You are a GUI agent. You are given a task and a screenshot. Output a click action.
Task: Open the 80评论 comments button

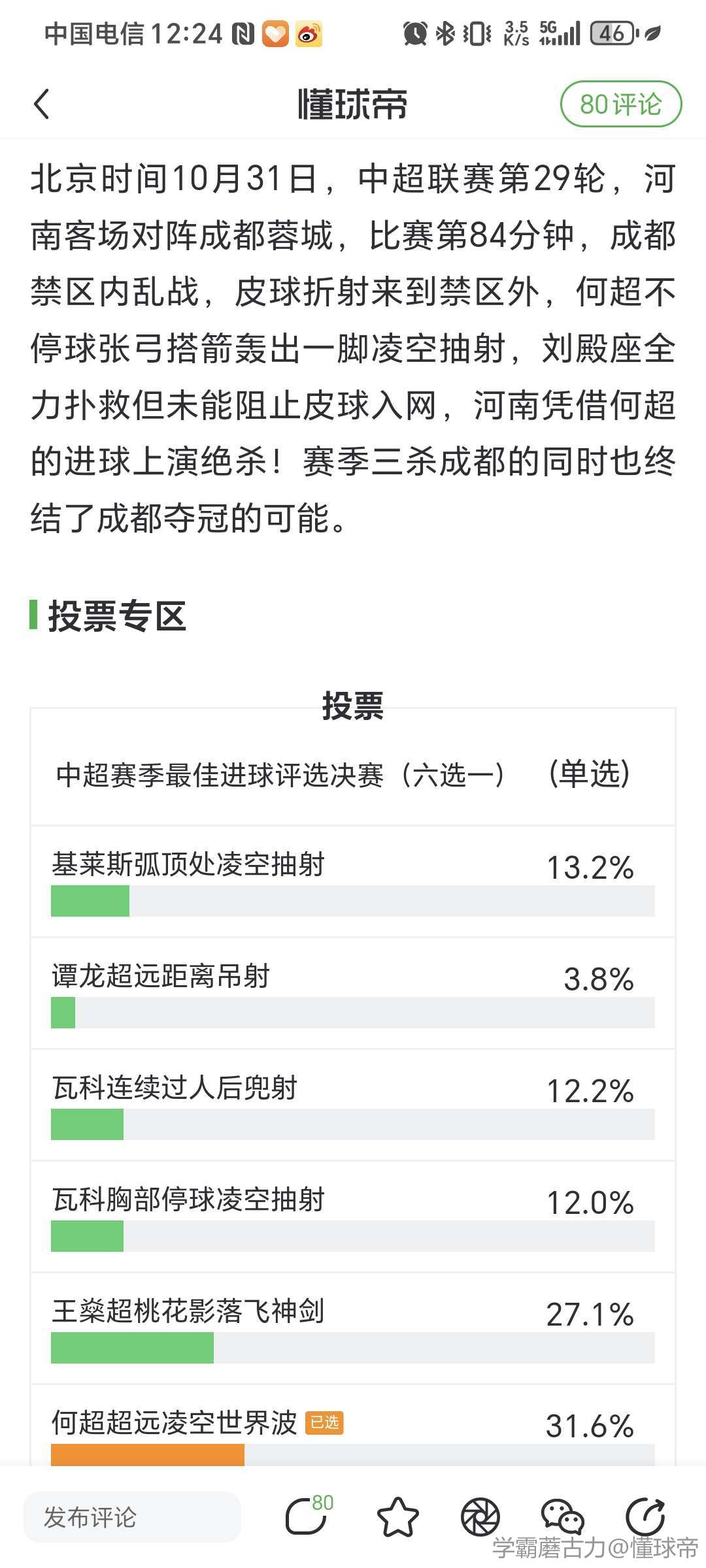point(620,105)
